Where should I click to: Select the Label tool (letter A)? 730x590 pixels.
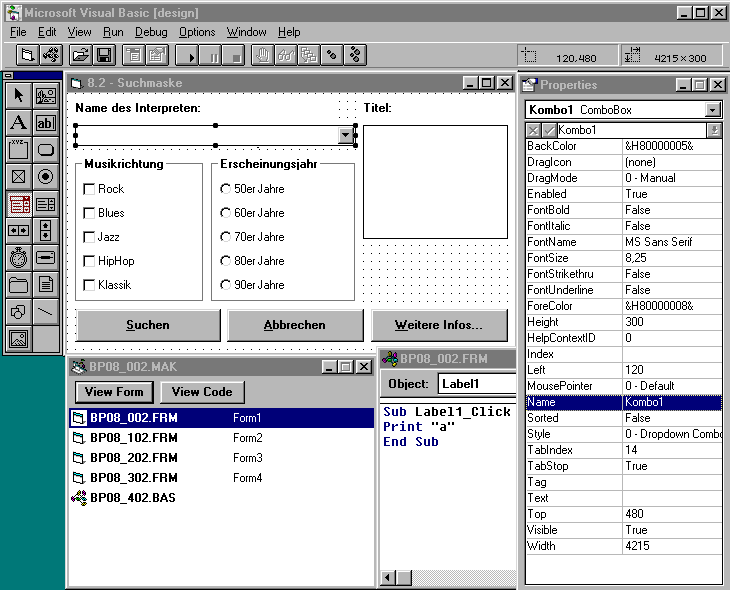18,123
